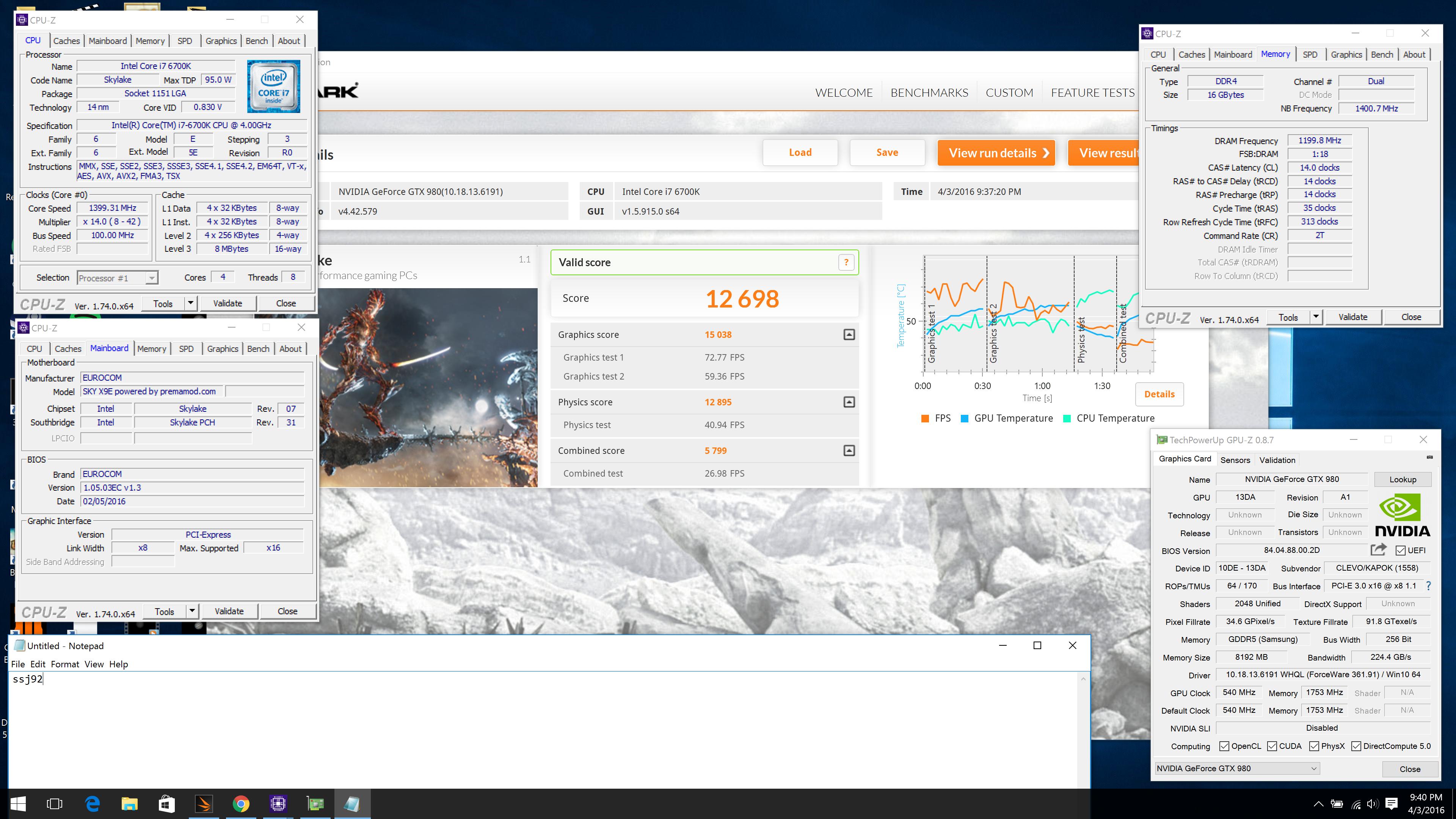
Task: Click Close button in GPU-Z window
Action: tap(1410, 769)
